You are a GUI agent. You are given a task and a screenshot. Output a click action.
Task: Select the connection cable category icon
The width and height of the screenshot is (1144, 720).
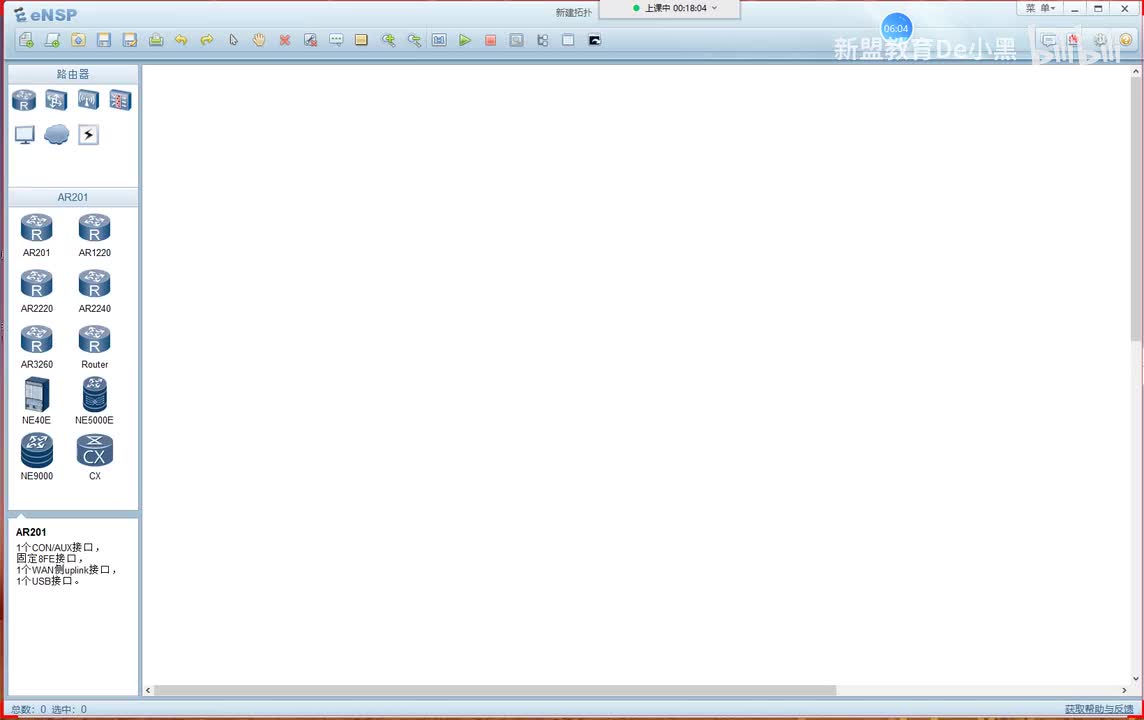click(x=88, y=135)
